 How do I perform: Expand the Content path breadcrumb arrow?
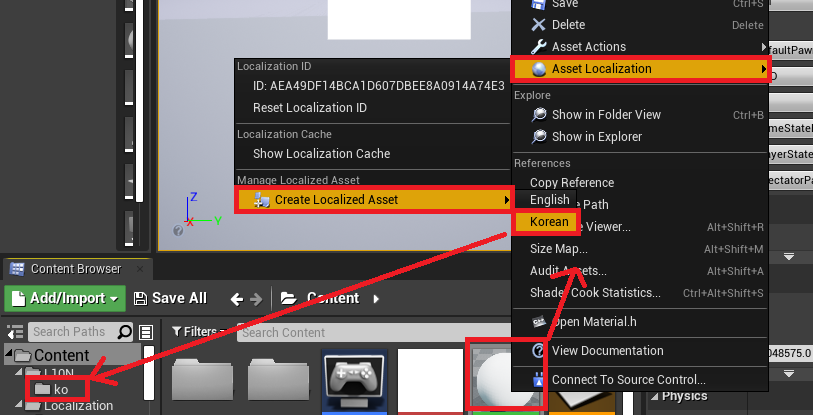pyautogui.click(x=377, y=298)
